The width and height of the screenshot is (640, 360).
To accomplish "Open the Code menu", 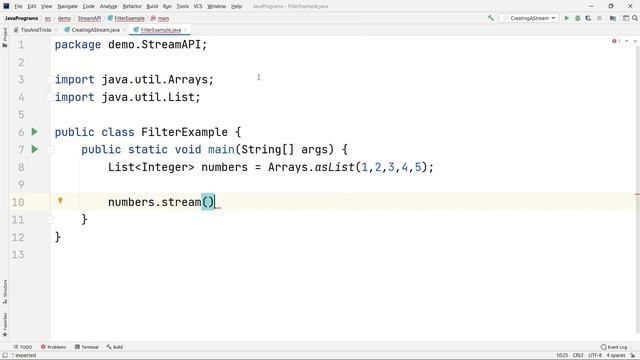I will coord(89,6).
